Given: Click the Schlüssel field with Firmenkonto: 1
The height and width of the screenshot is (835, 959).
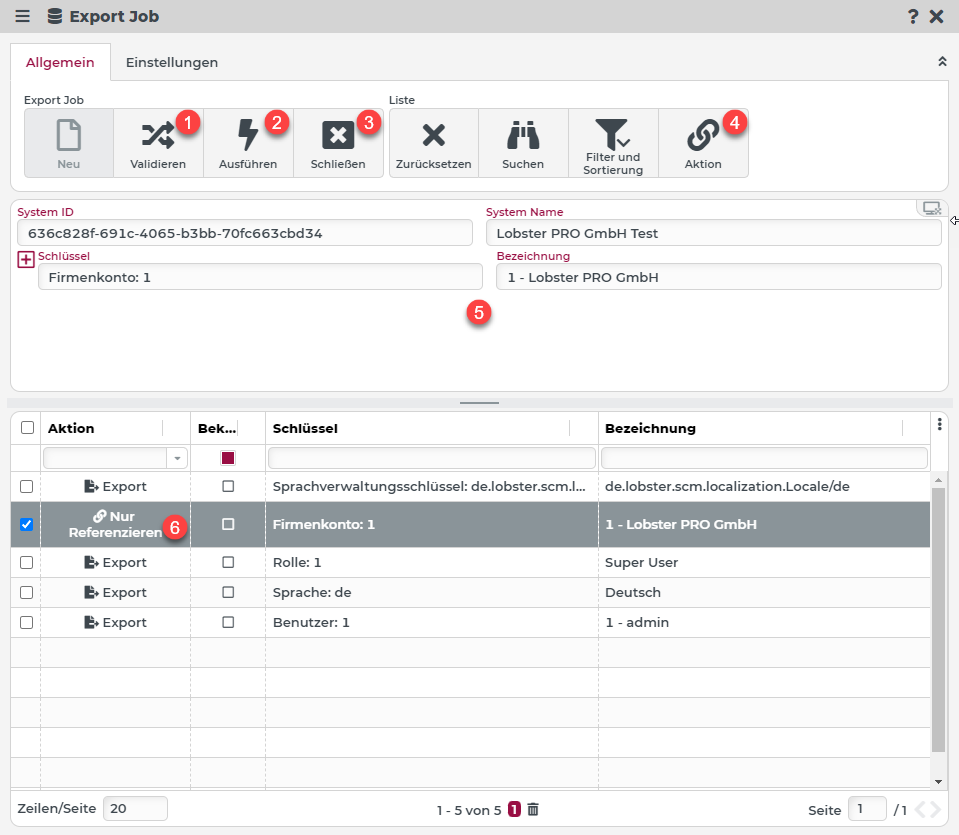Looking at the screenshot, I should tap(261, 277).
